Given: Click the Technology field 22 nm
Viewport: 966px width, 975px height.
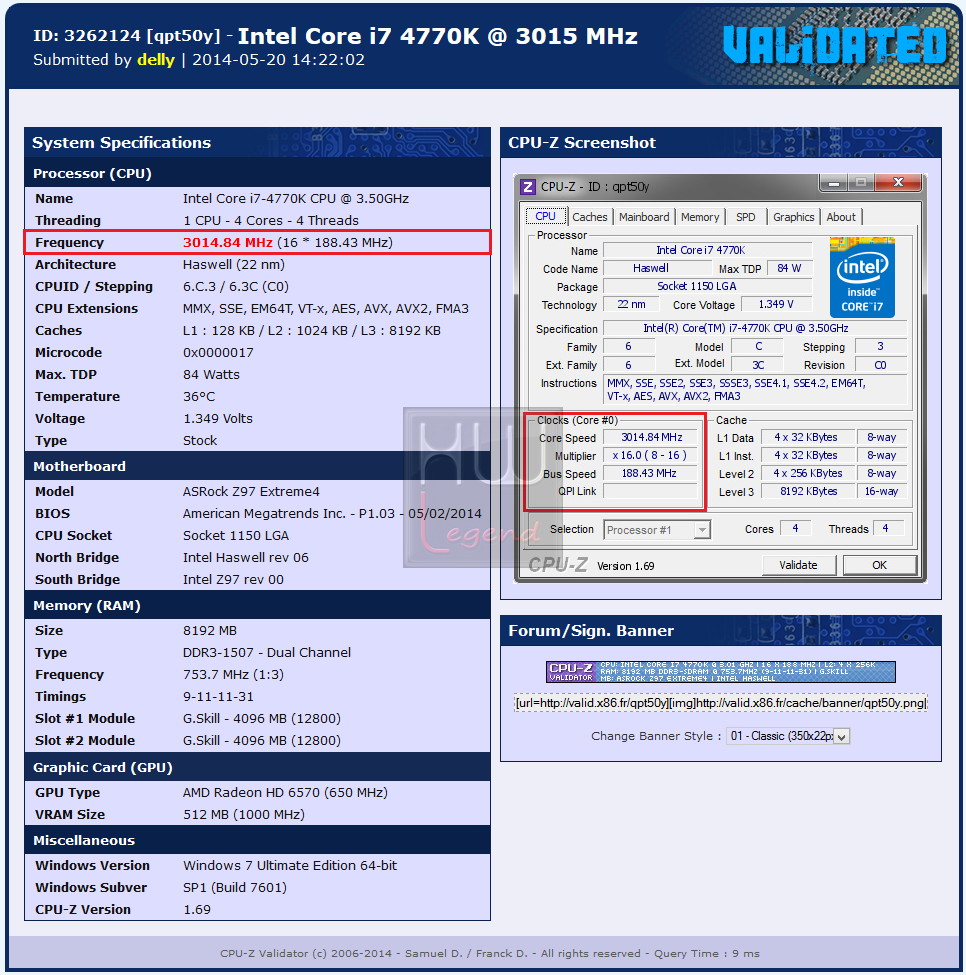Looking at the screenshot, I should pos(632,305).
